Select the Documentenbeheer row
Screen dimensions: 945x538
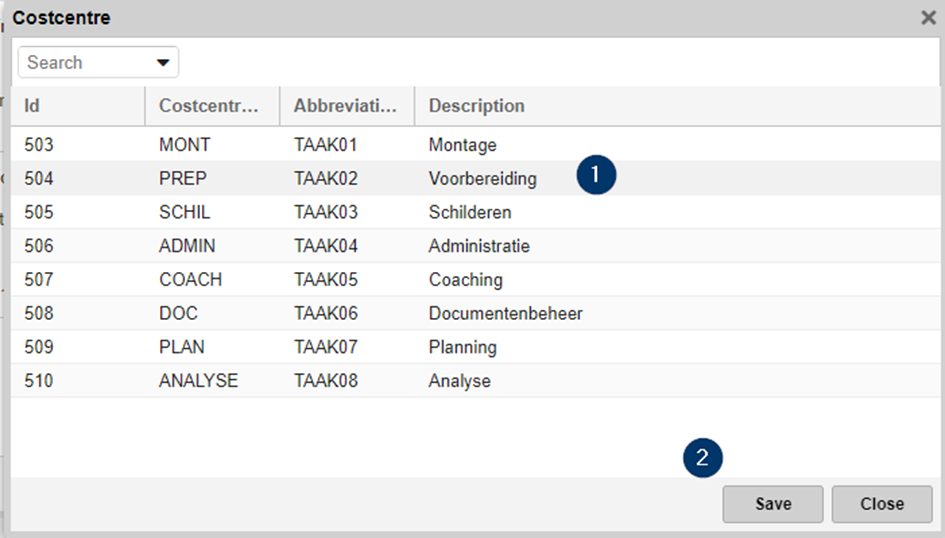[x=505, y=314]
